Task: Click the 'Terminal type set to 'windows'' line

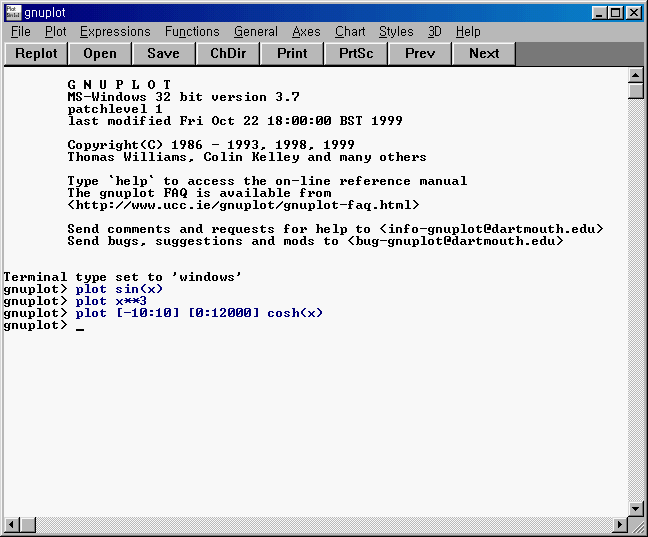Action: tap(123, 277)
